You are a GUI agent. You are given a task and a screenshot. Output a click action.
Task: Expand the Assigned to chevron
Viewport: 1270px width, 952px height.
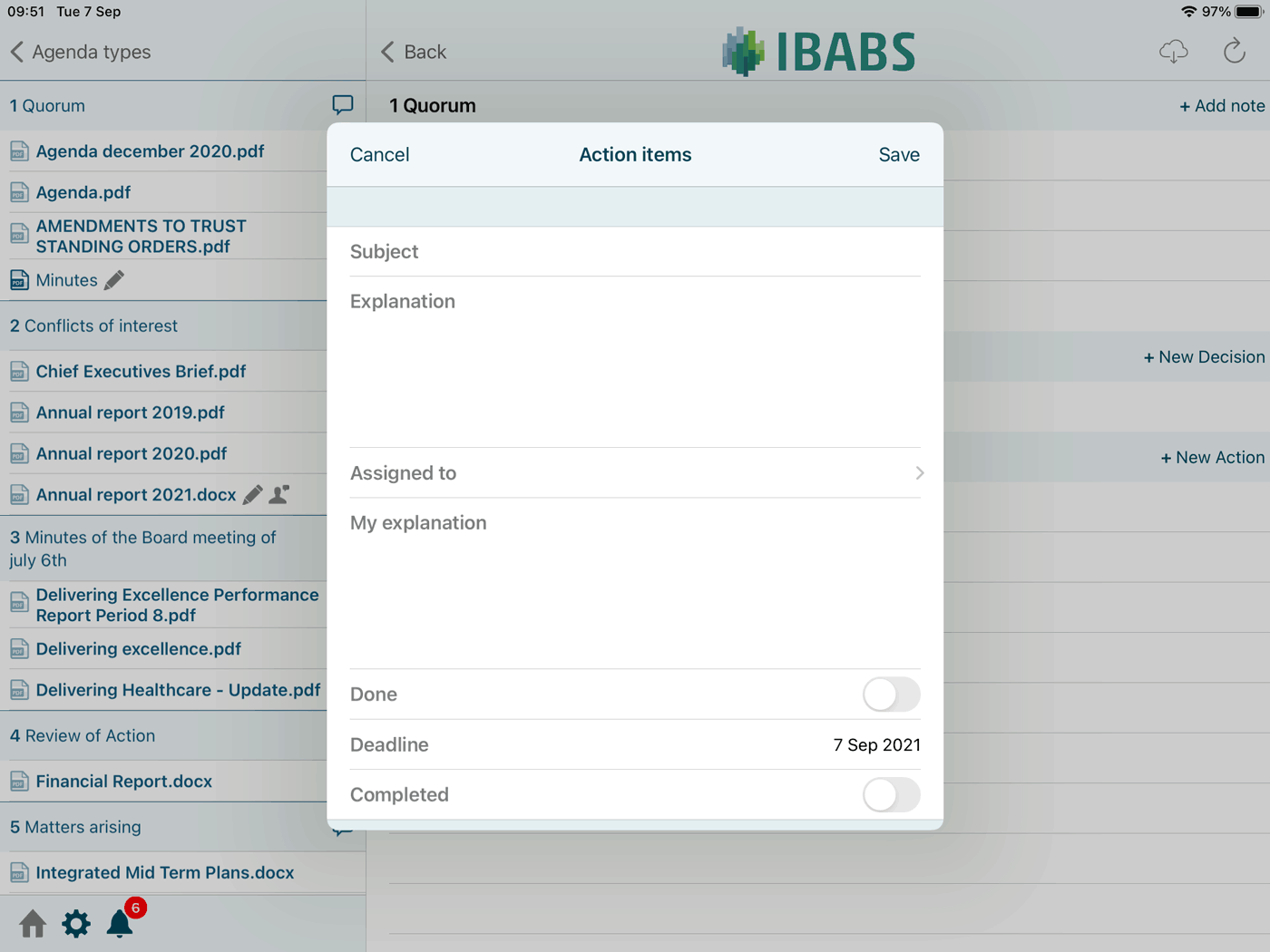919,472
